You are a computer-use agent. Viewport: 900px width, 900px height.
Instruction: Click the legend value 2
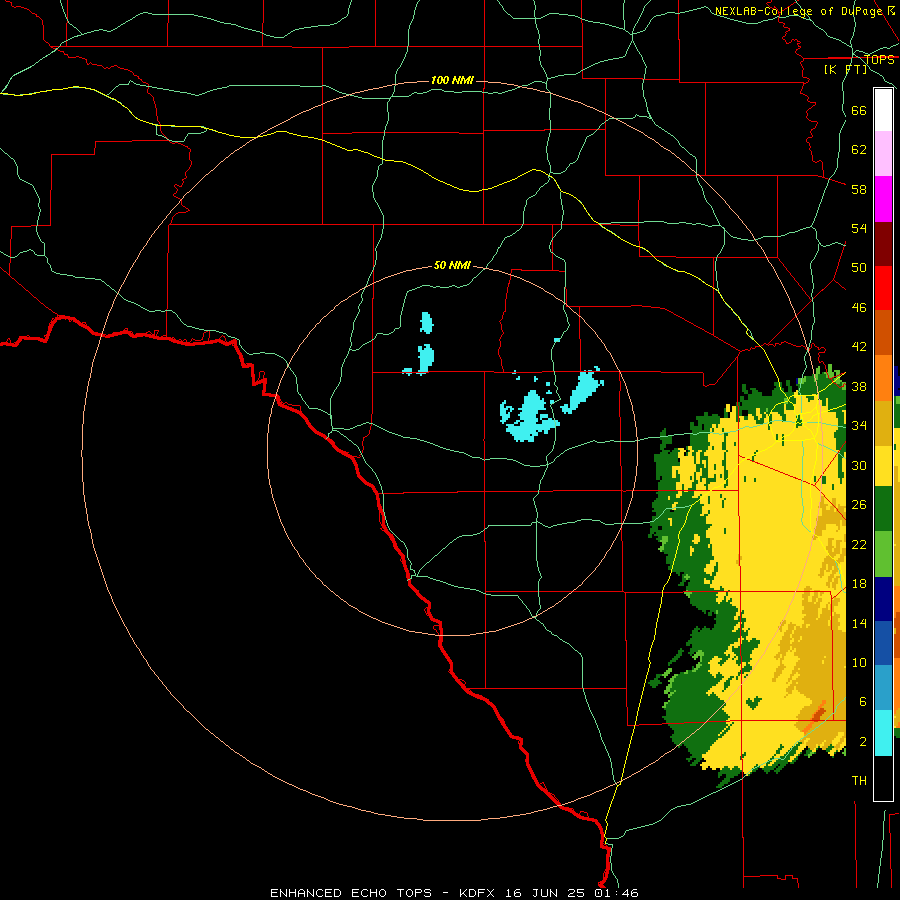tap(863, 742)
